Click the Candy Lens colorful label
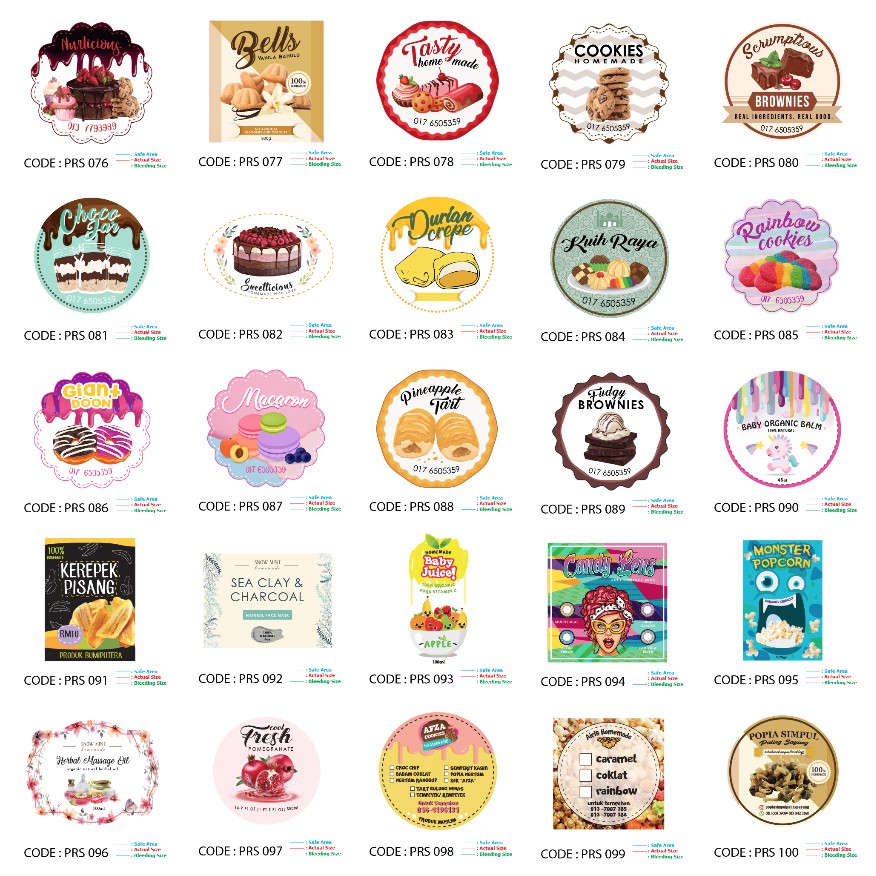 coord(607,602)
